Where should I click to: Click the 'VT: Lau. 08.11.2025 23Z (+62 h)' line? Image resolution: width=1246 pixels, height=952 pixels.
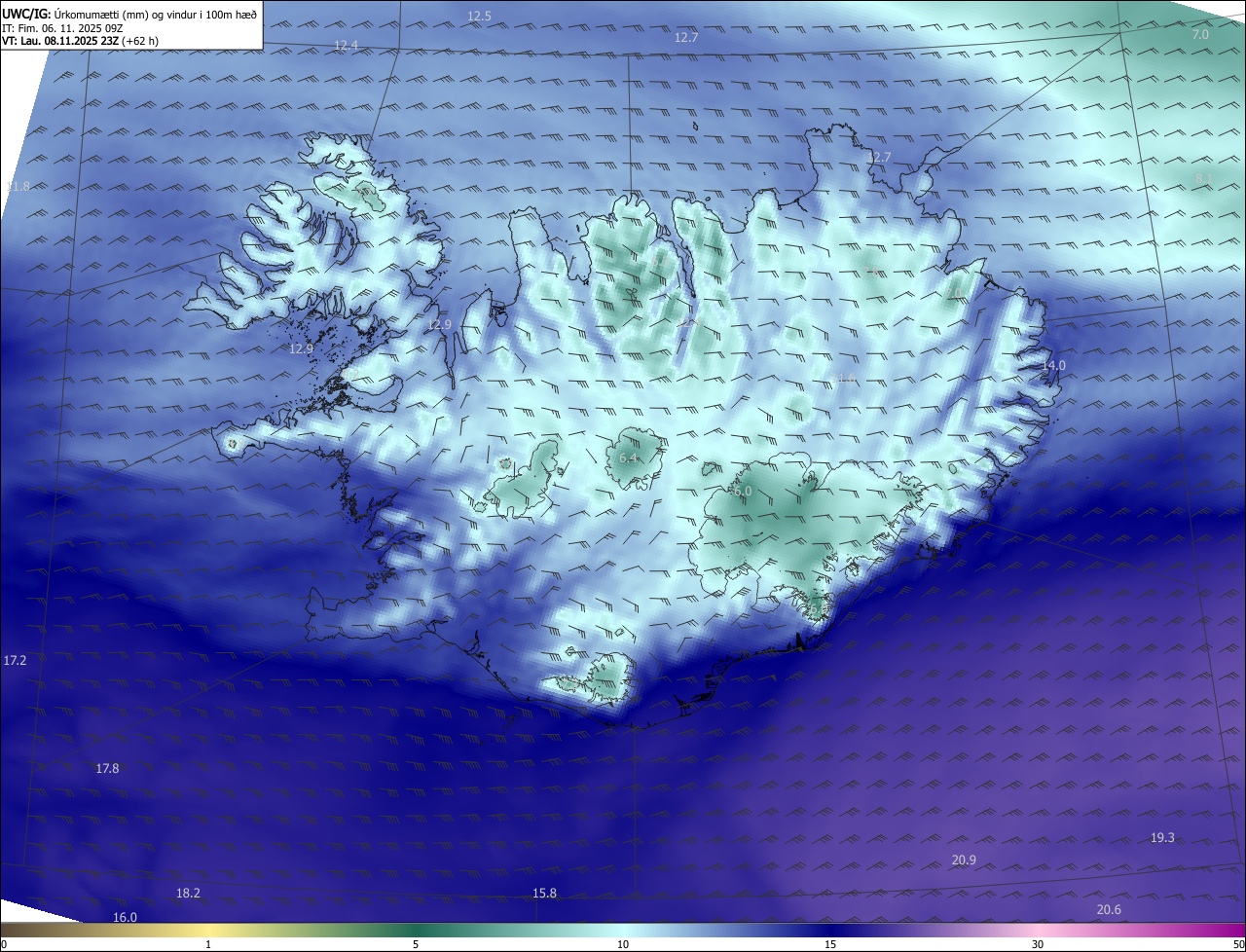click(x=81, y=42)
